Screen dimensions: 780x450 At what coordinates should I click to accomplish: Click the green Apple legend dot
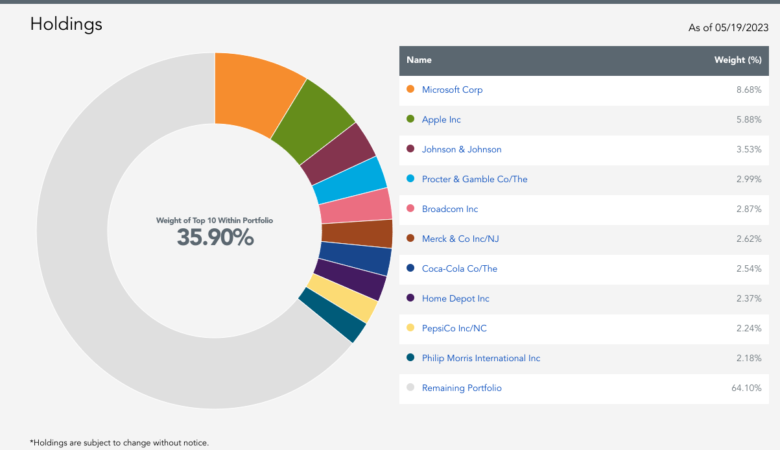pos(410,119)
